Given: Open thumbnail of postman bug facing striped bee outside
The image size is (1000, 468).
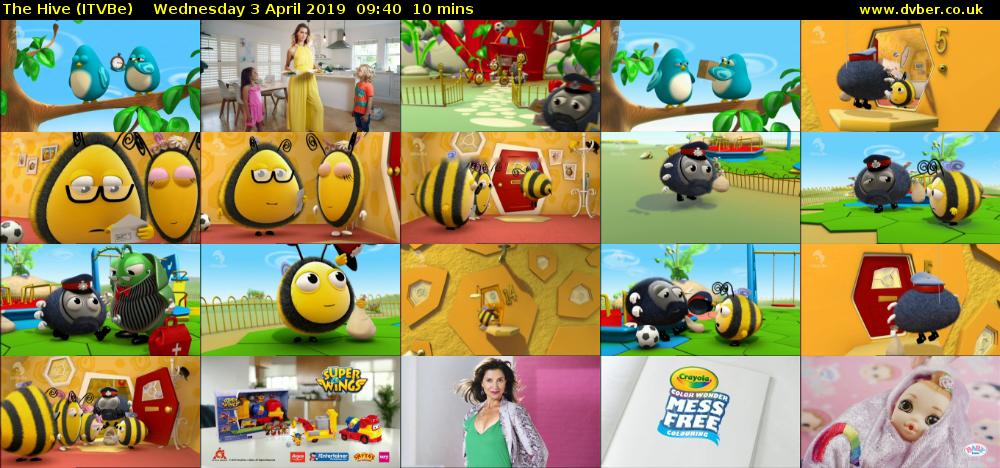Looking at the screenshot, I should tap(901, 187).
